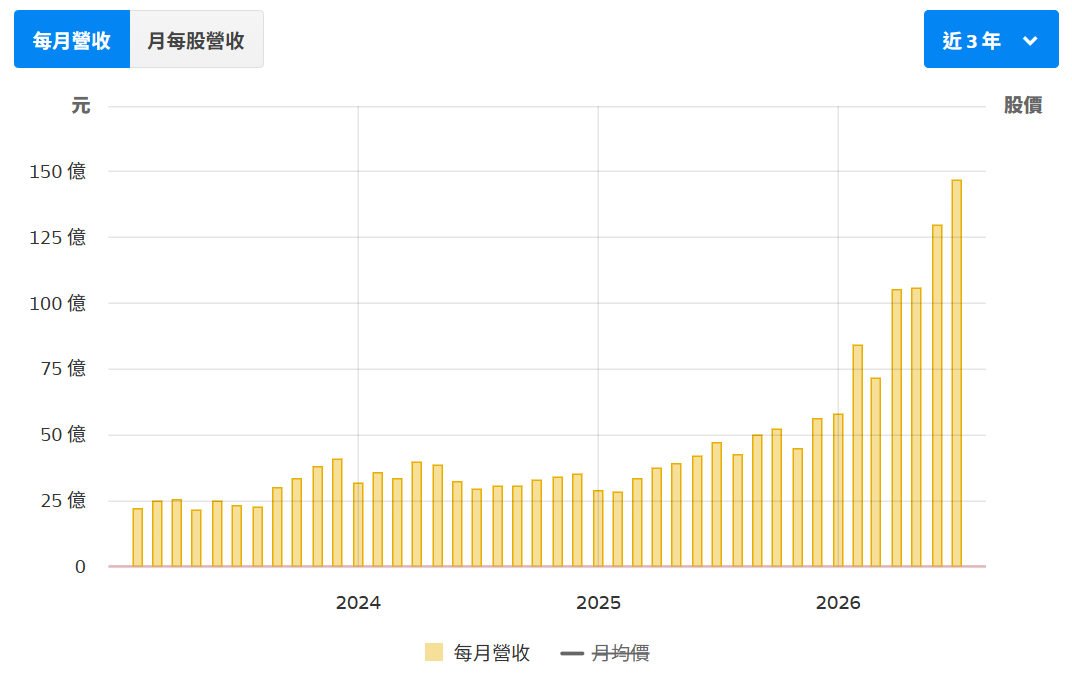Toggle the 每月營收 legend series
The height and width of the screenshot is (673, 1072).
[477, 652]
